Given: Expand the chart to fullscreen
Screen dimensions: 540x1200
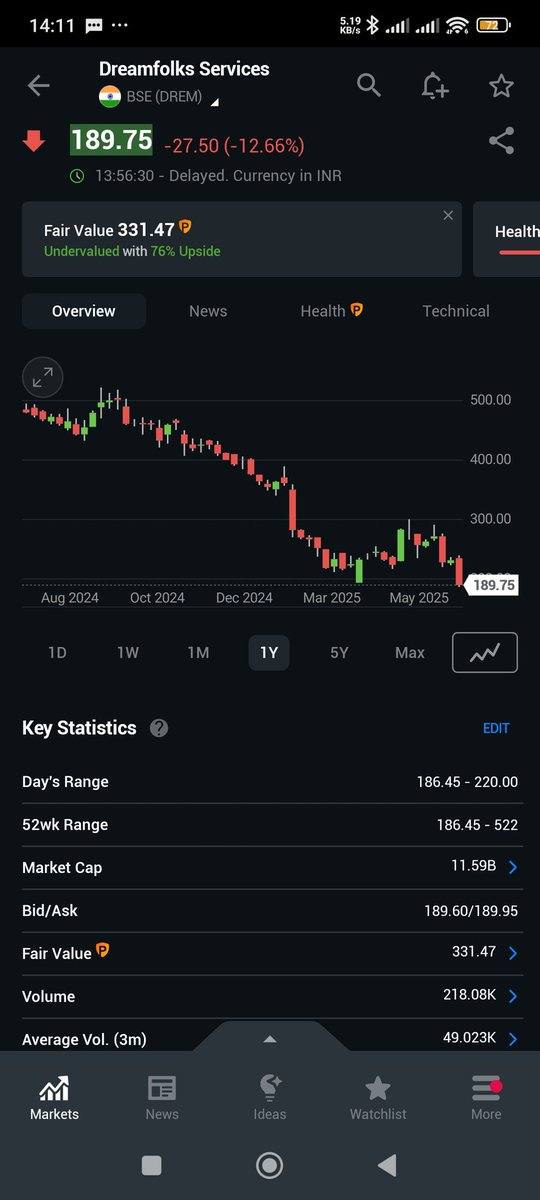Looking at the screenshot, I should tap(43, 378).
